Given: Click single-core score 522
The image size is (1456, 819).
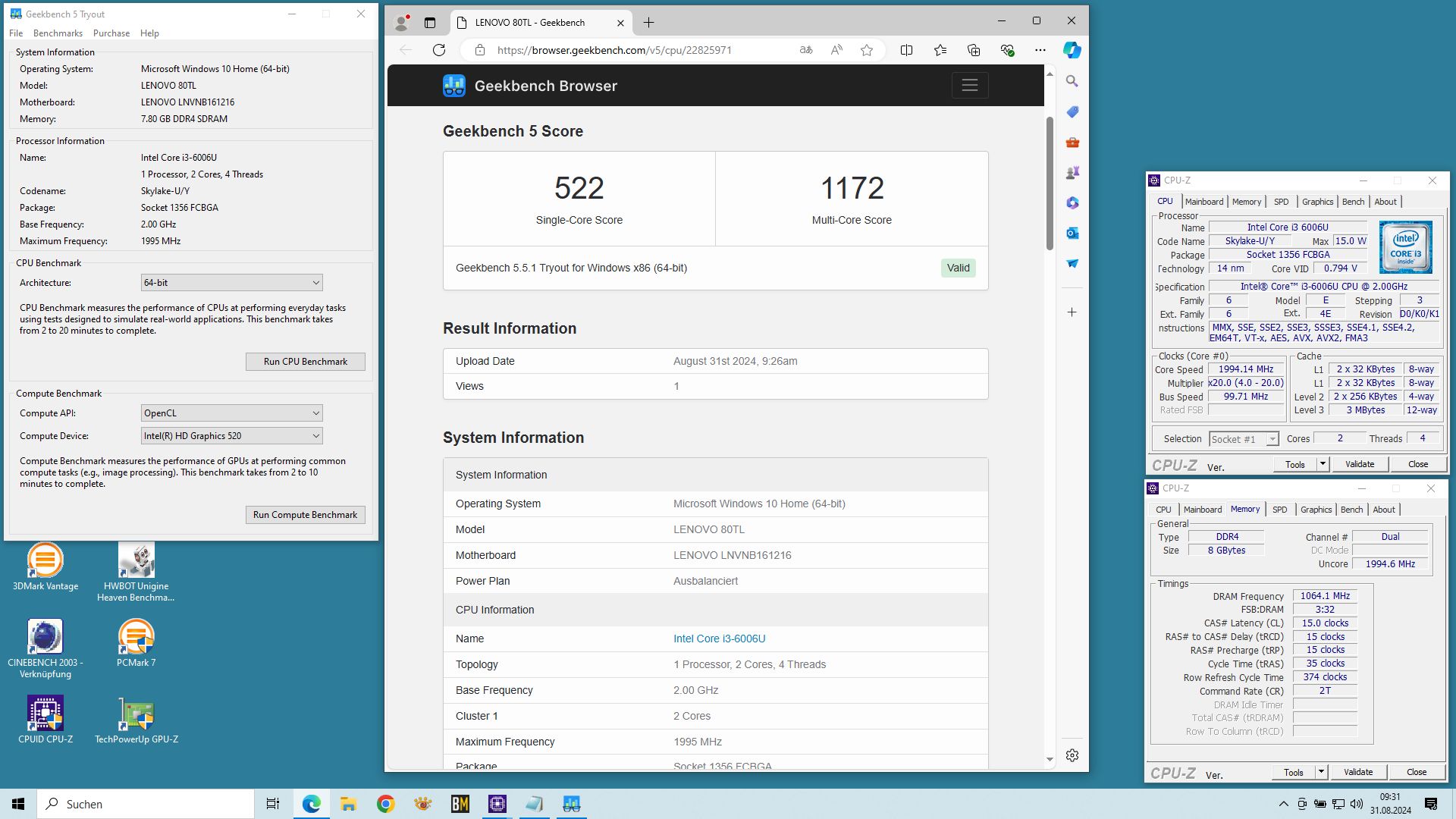Looking at the screenshot, I should click(579, 188).
